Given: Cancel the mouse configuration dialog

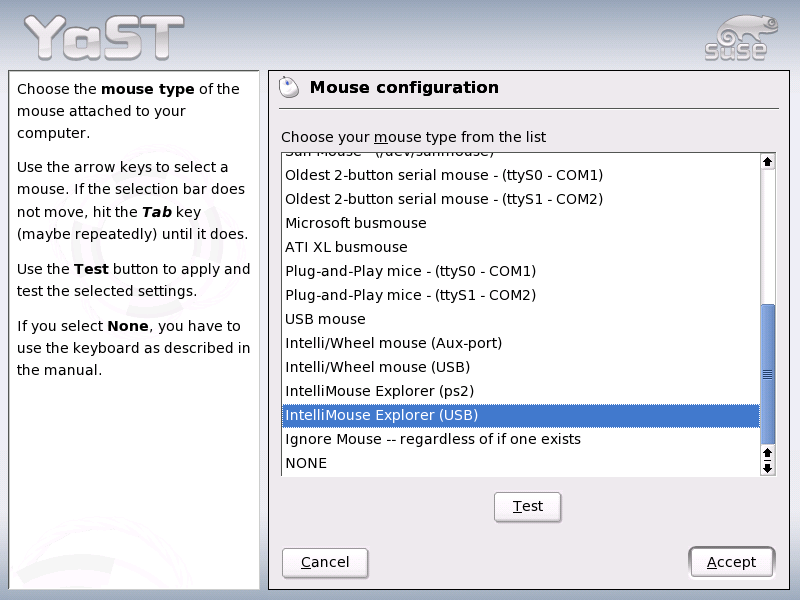Looking at the screenshot, I should 325,562.
